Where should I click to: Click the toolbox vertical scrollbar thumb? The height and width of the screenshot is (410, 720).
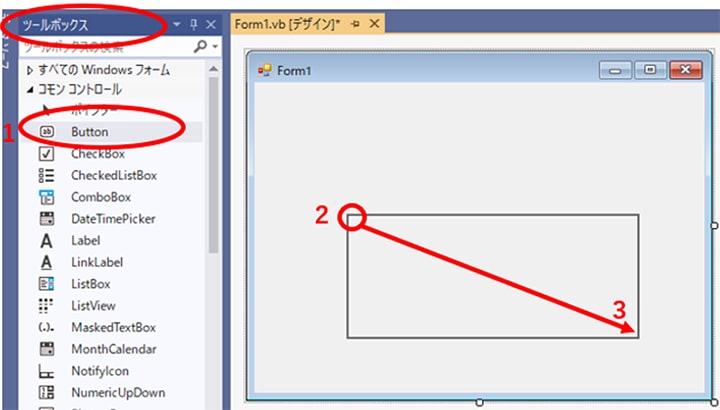click(214, 165)
